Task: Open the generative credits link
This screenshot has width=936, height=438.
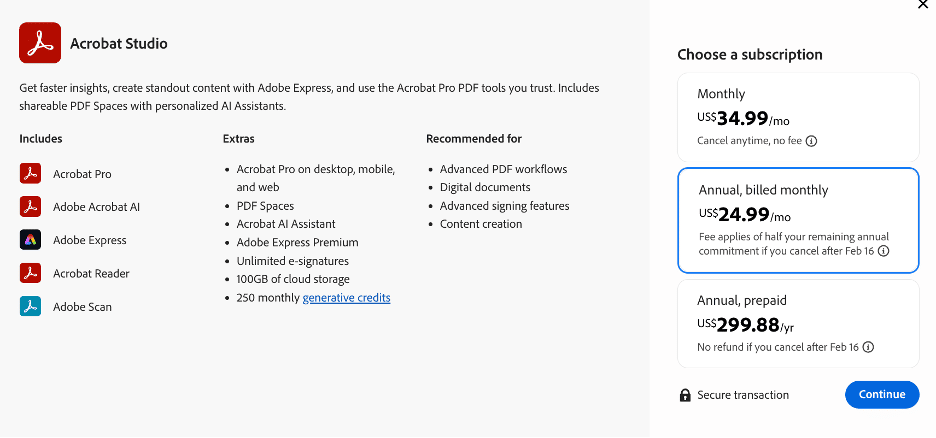Action: click(346, 298)
